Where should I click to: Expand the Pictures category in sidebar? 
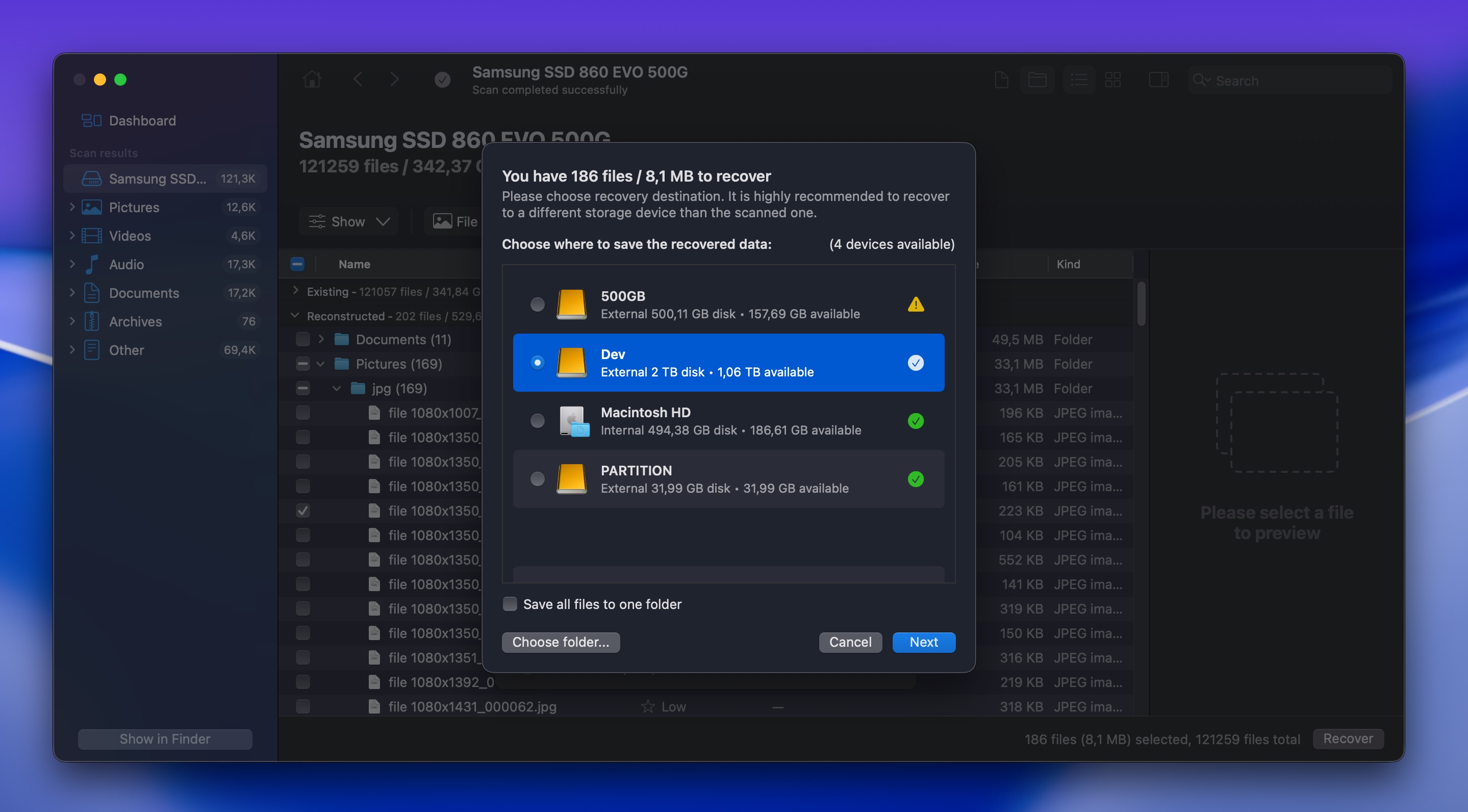(72, 207)
